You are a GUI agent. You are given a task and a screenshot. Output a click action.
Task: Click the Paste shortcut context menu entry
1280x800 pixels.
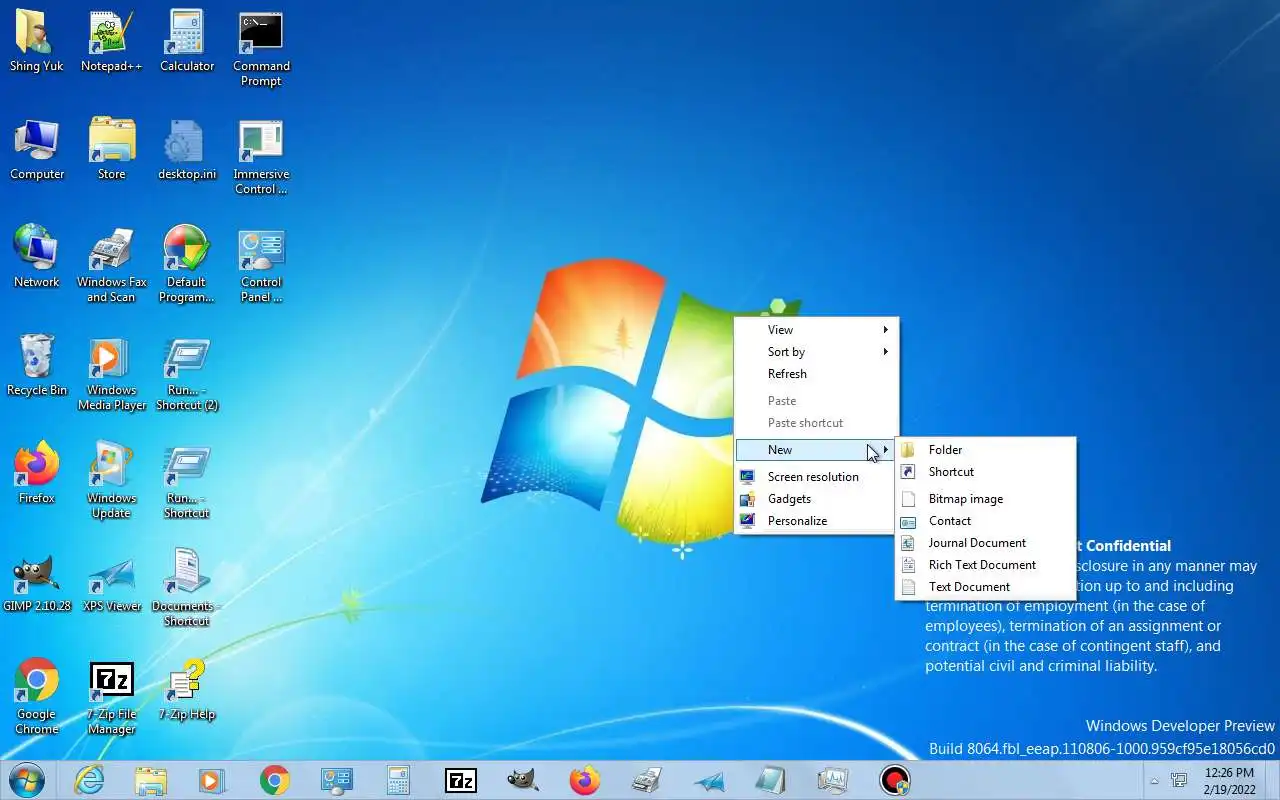pos(816,423)
